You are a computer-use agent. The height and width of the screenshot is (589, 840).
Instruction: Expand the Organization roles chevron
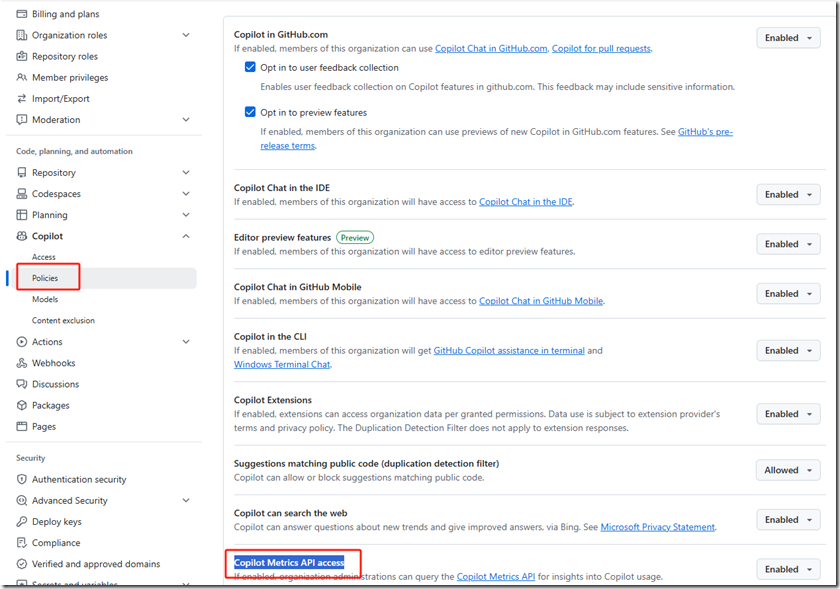[186, 35]
